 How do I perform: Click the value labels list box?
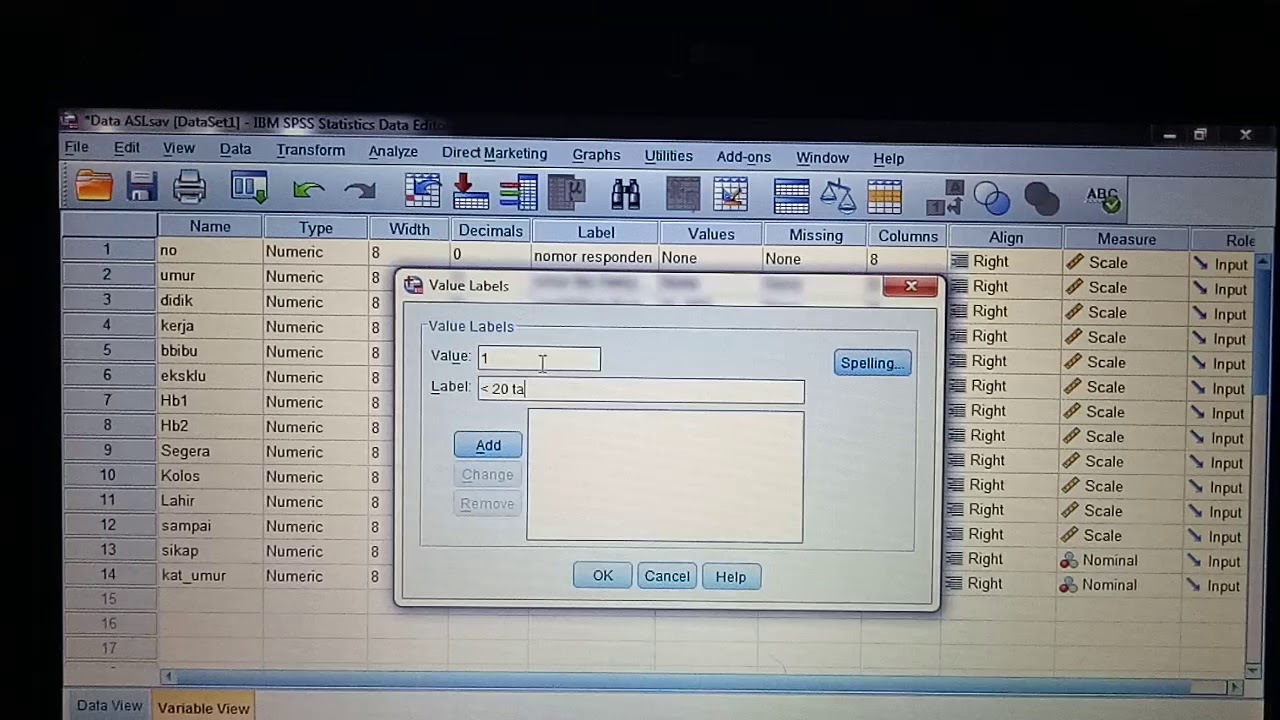tap(665, 476)
